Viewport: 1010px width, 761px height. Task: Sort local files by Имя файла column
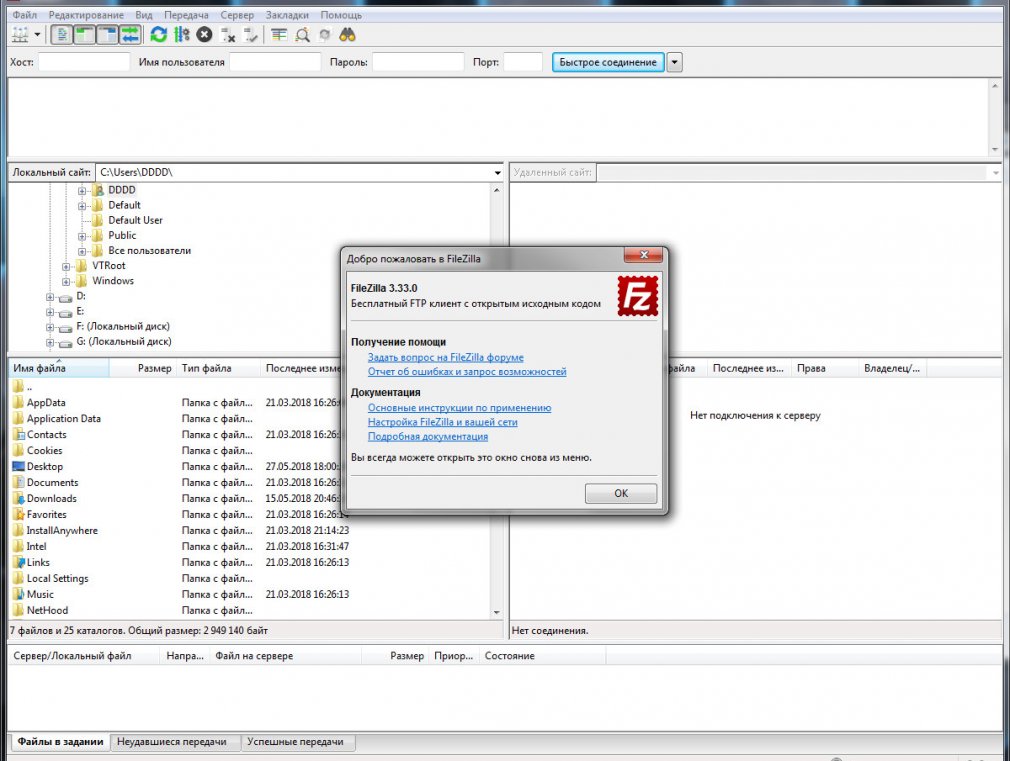[x=59, y=369]
